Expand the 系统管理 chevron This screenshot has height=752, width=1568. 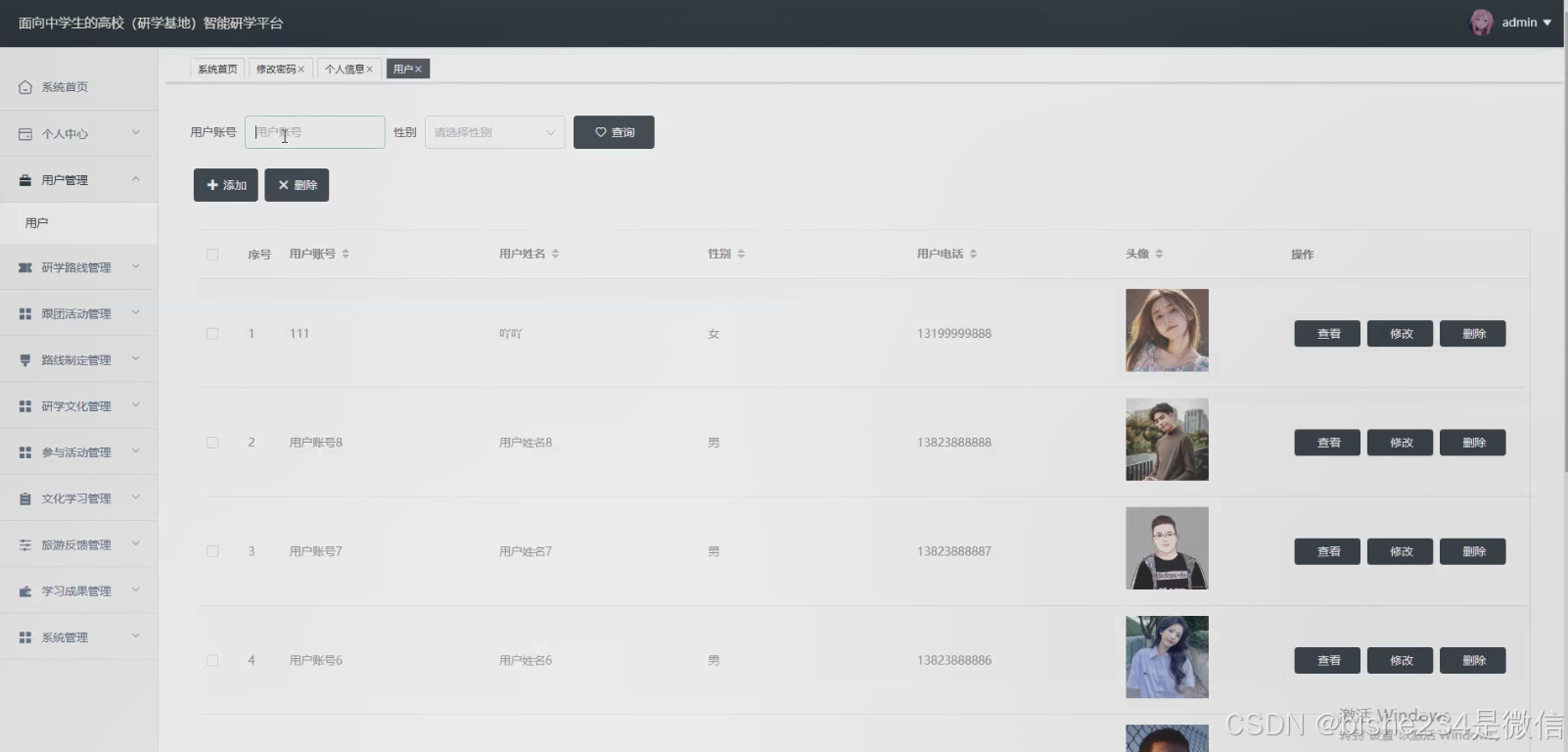coord(136,636)
